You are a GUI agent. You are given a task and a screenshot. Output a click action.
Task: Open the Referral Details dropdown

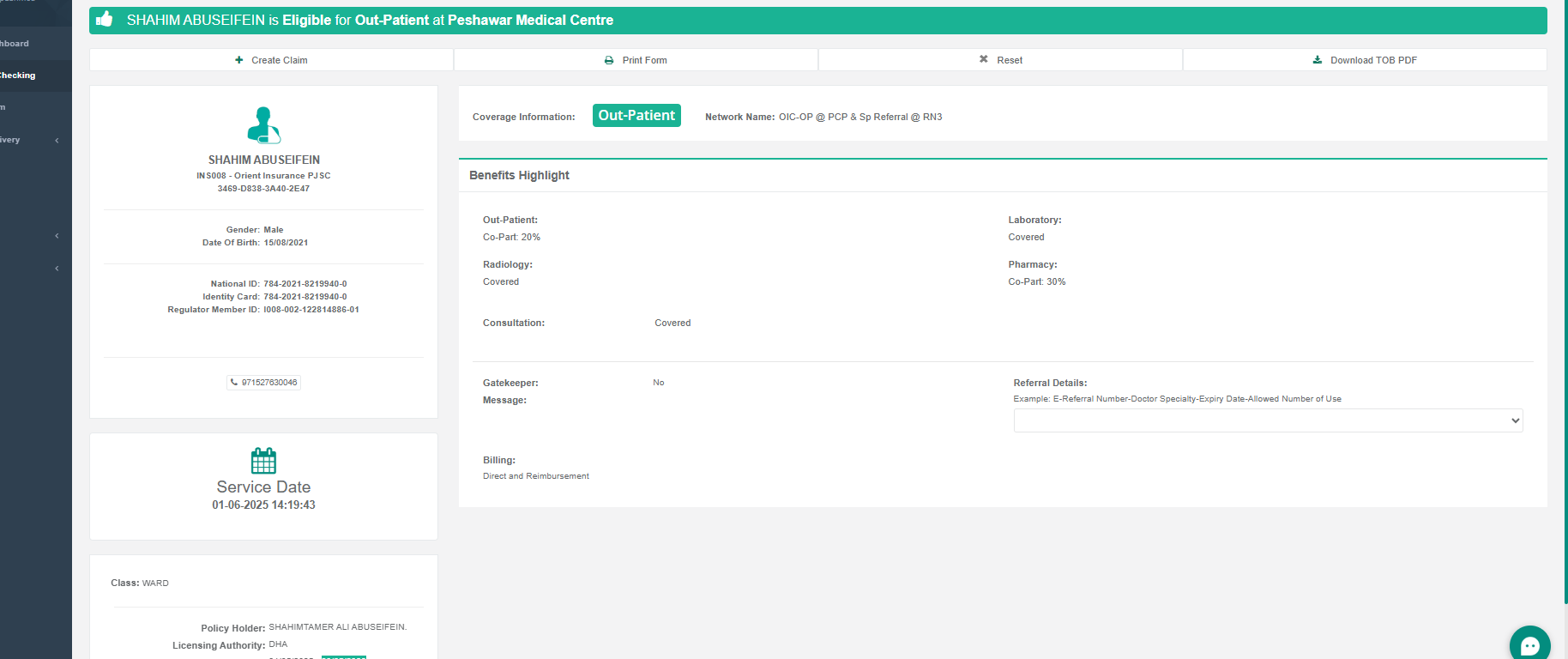point(1268,420)
